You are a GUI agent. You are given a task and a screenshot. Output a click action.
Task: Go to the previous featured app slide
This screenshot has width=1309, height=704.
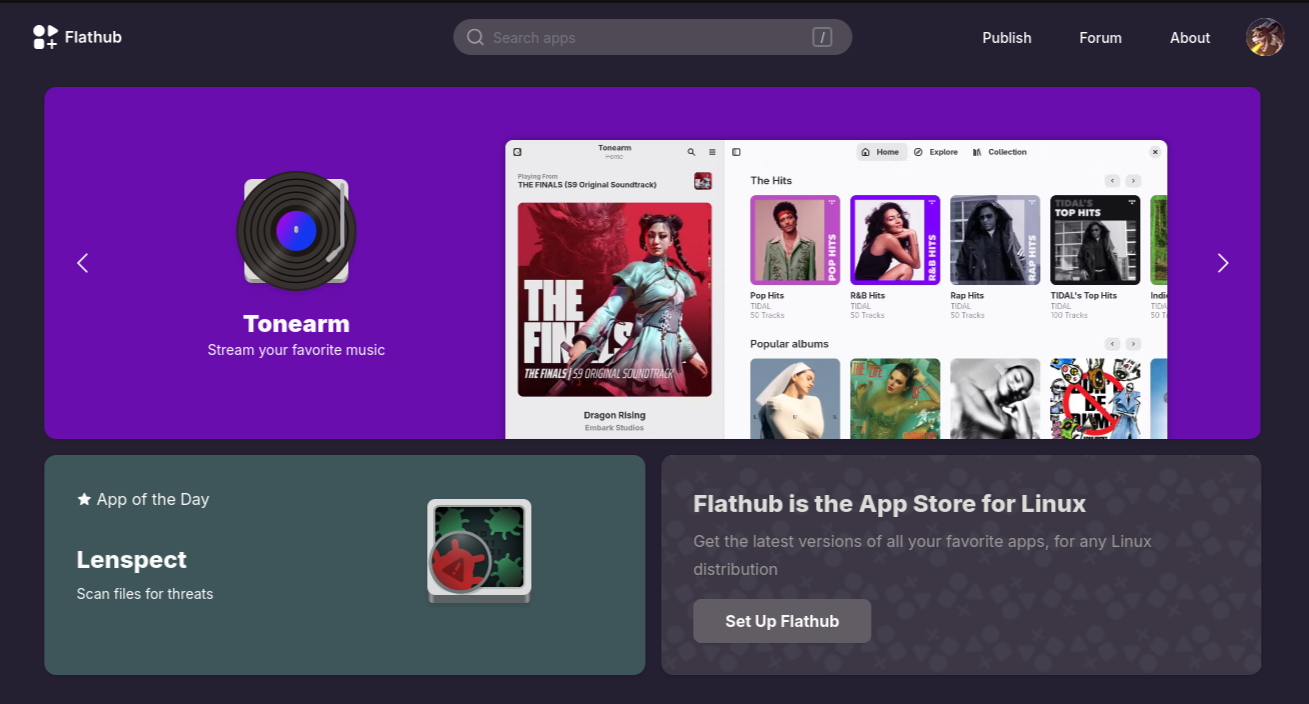[x=83, y=263]
